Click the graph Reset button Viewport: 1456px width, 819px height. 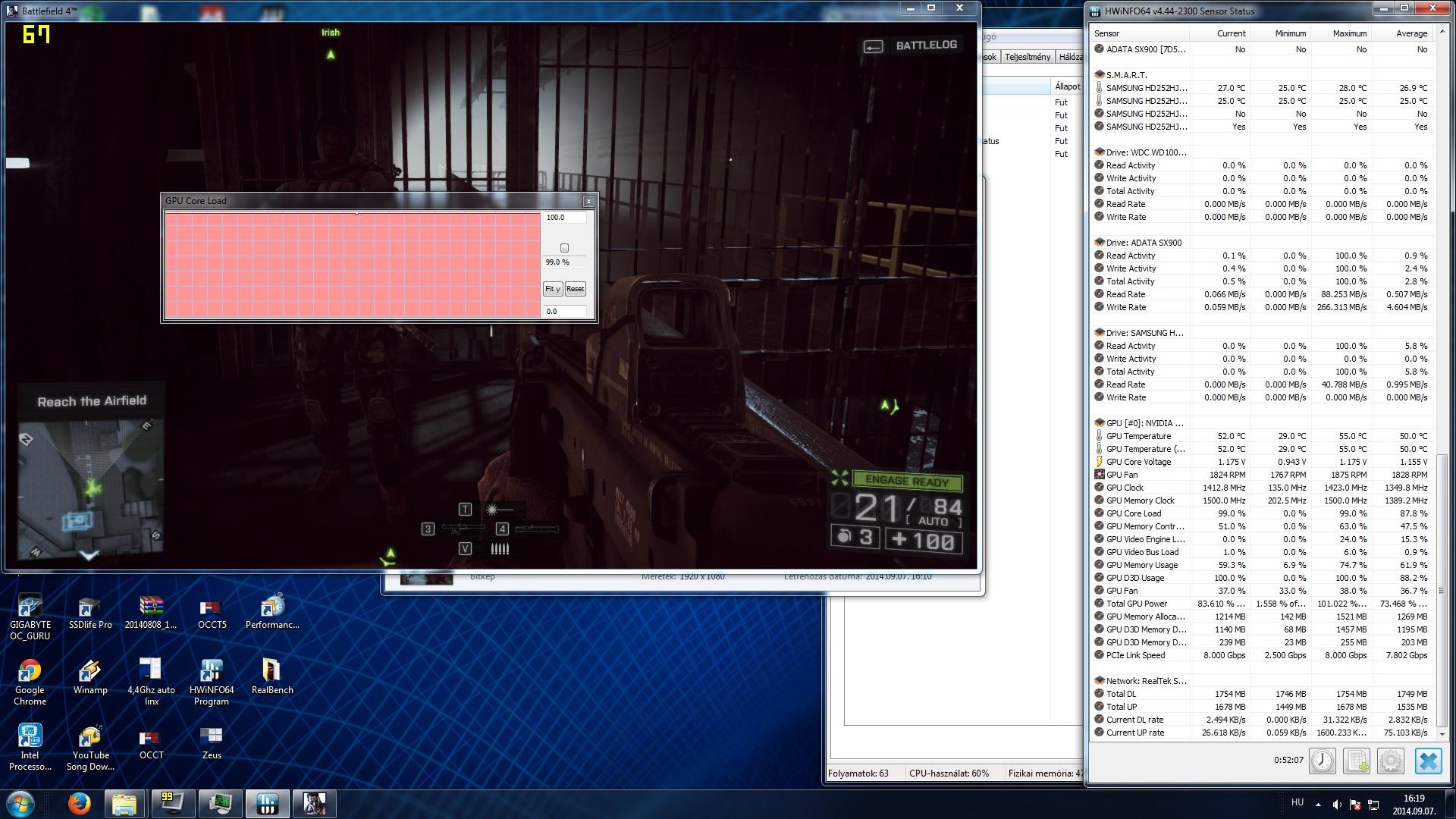coord(575,289)
